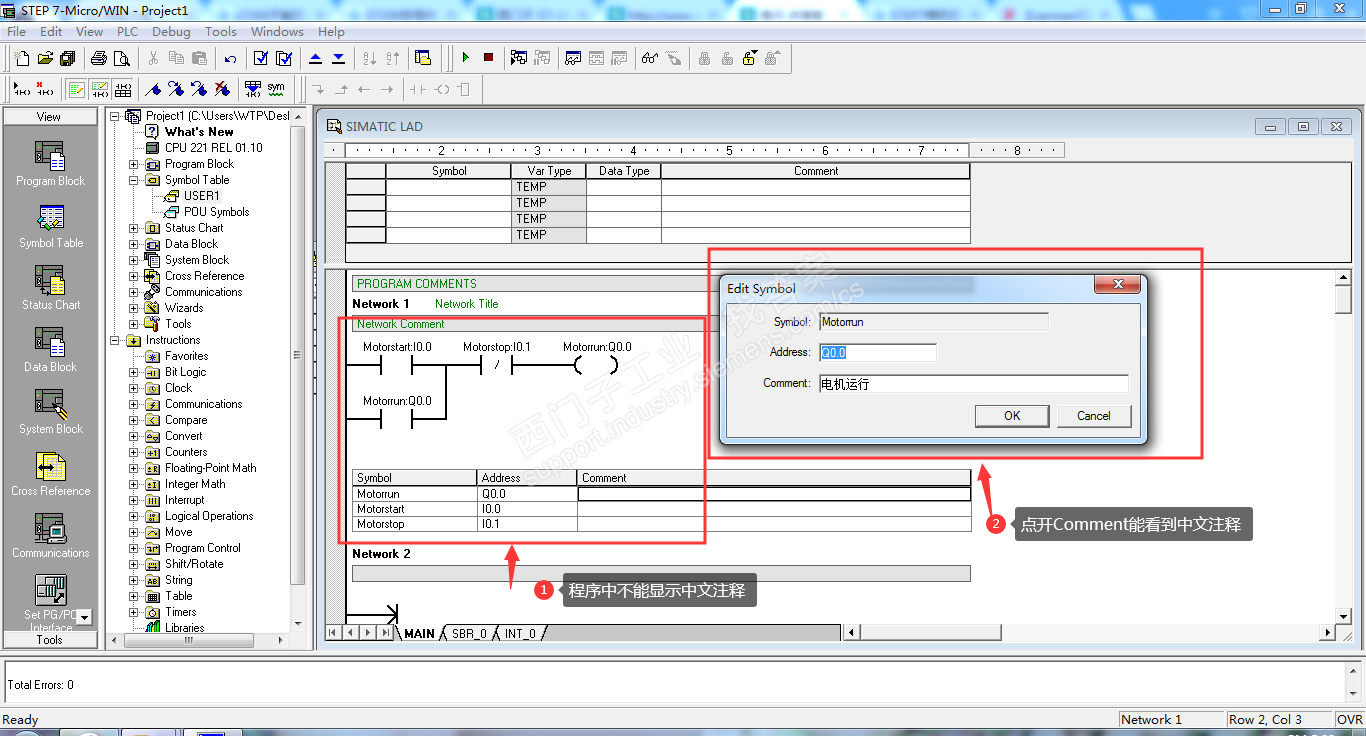Open Program Block from the View navigation bar

(x=50, y=164)
